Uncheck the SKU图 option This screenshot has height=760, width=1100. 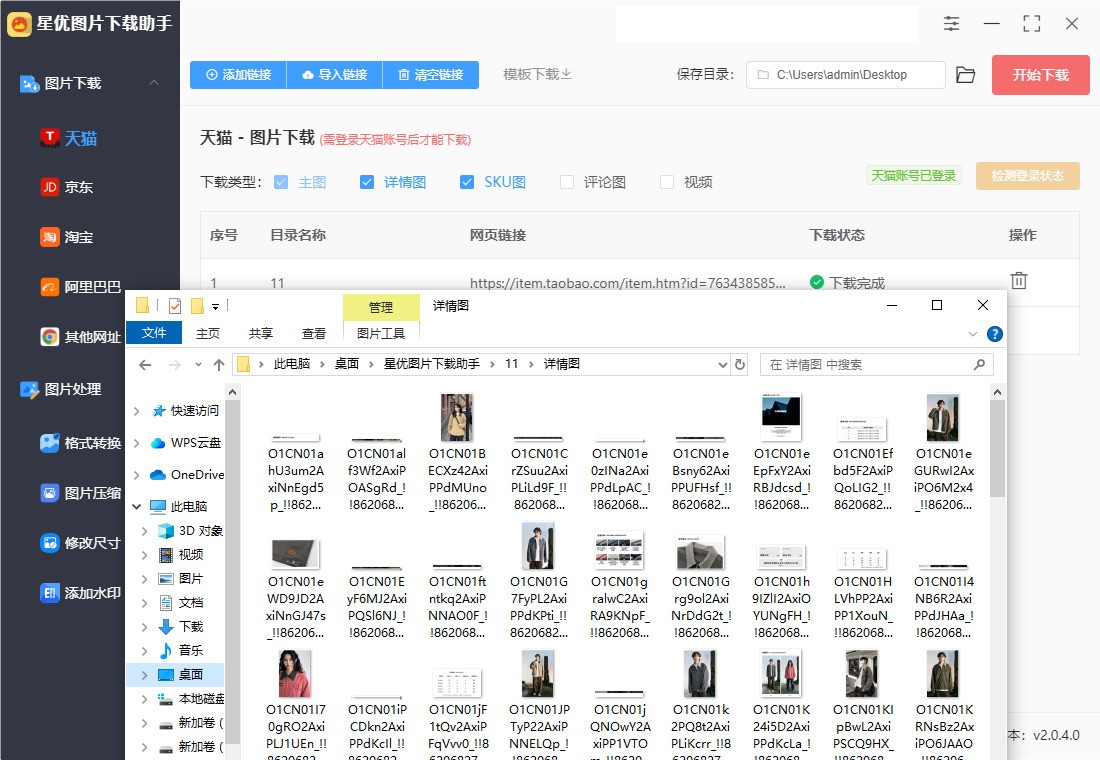coord(466,182)
